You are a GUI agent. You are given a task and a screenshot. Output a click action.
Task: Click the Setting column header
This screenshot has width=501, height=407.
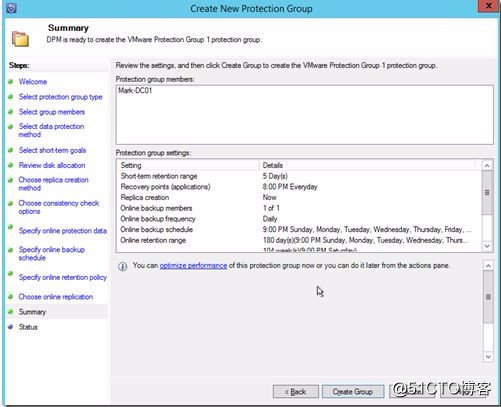(x=188, y=165)
